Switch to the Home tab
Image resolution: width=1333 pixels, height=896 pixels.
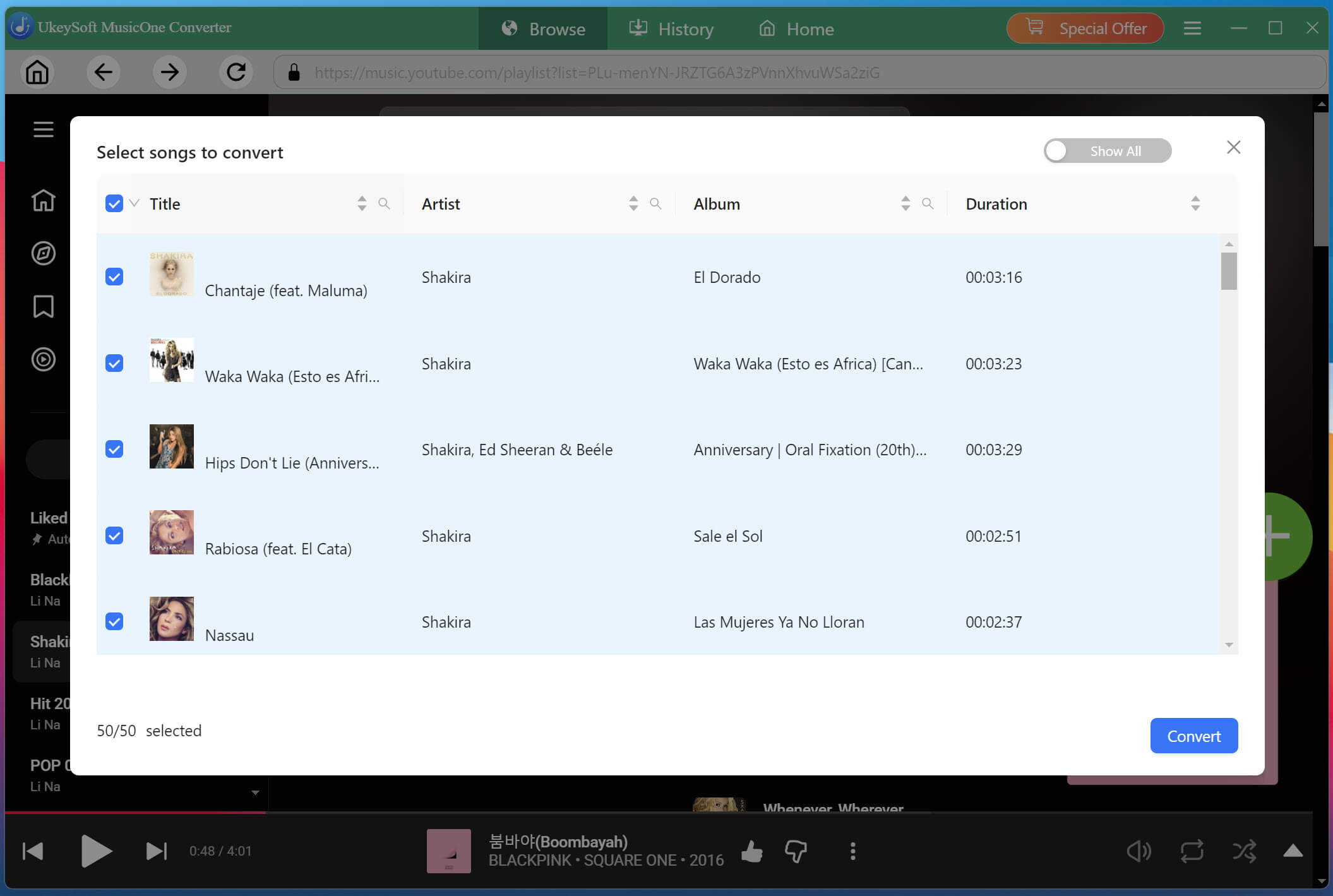(x=796, y=28)
